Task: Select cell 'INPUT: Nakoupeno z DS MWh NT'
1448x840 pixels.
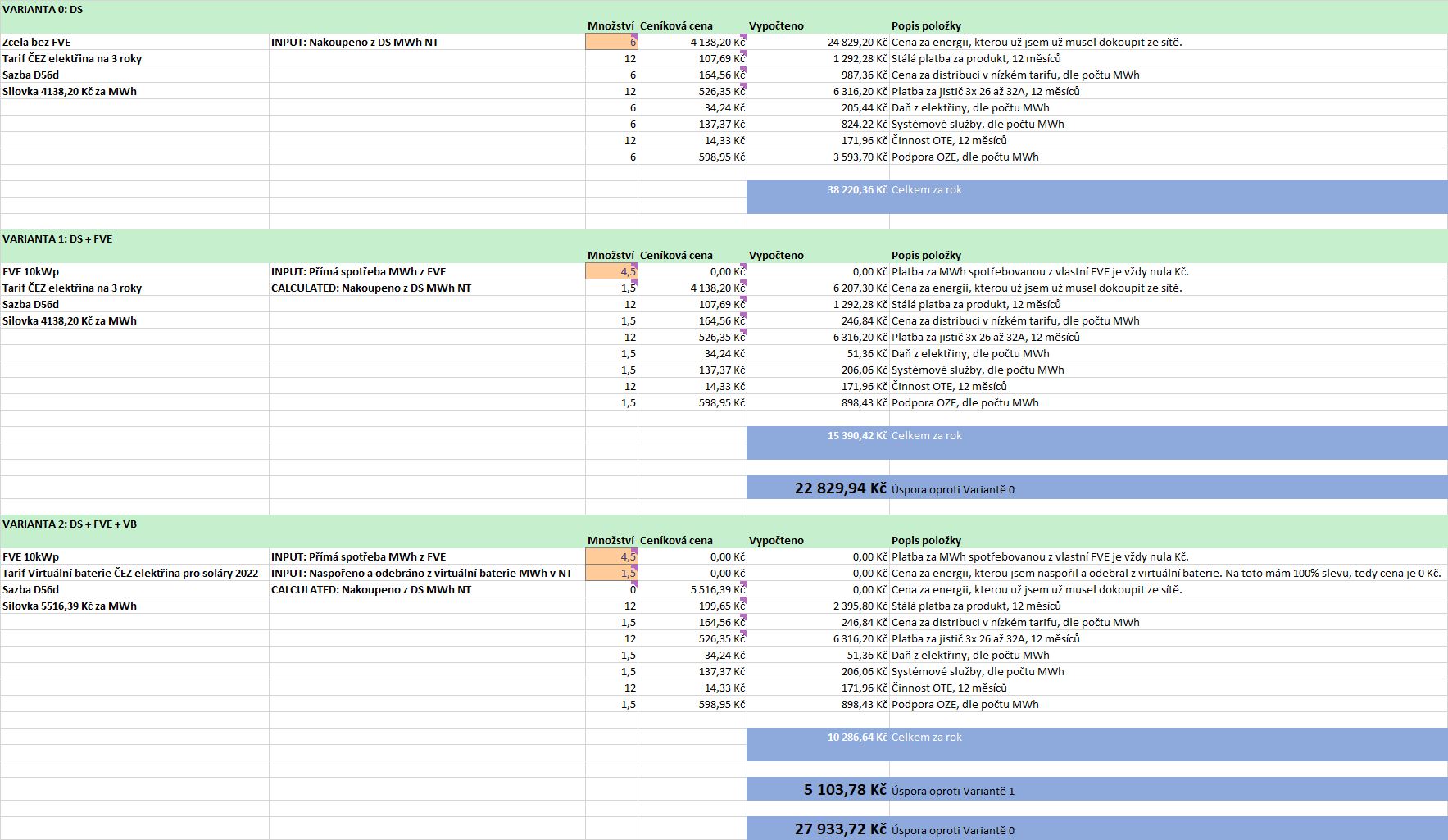Action: (x=427, y=42)
